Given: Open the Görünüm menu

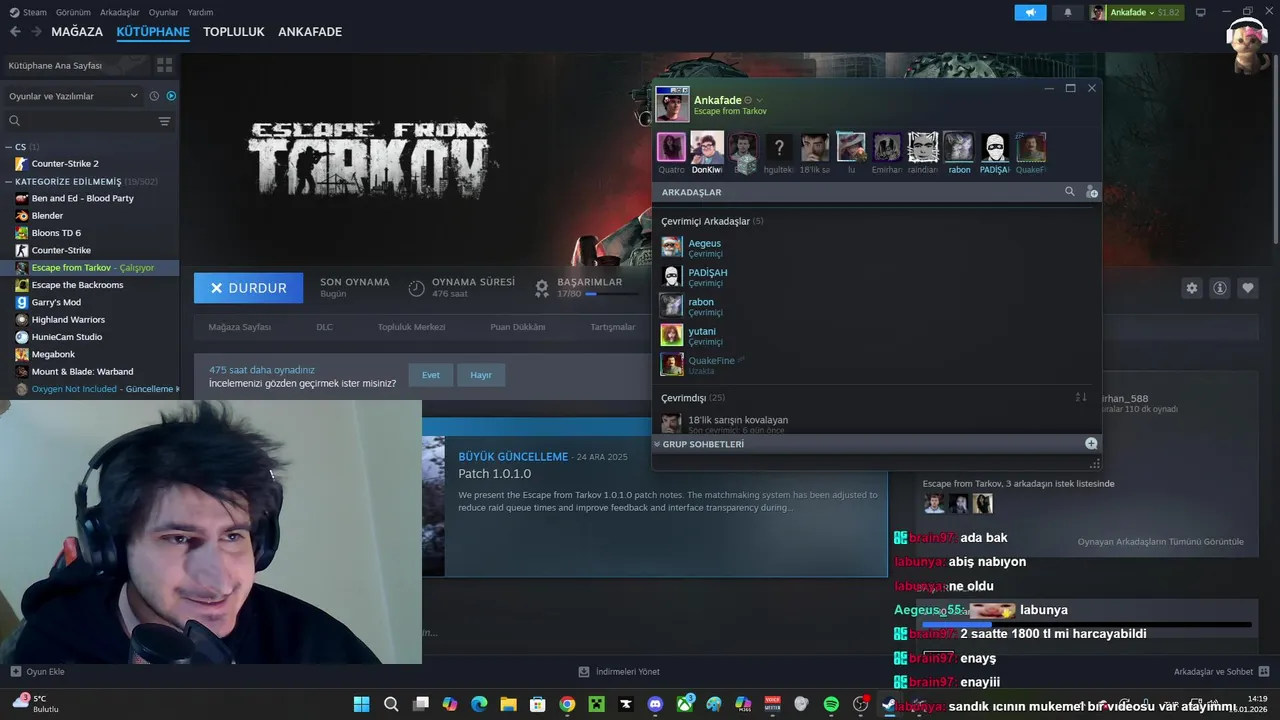Looking at the screenshot, I should pos(73,12).
